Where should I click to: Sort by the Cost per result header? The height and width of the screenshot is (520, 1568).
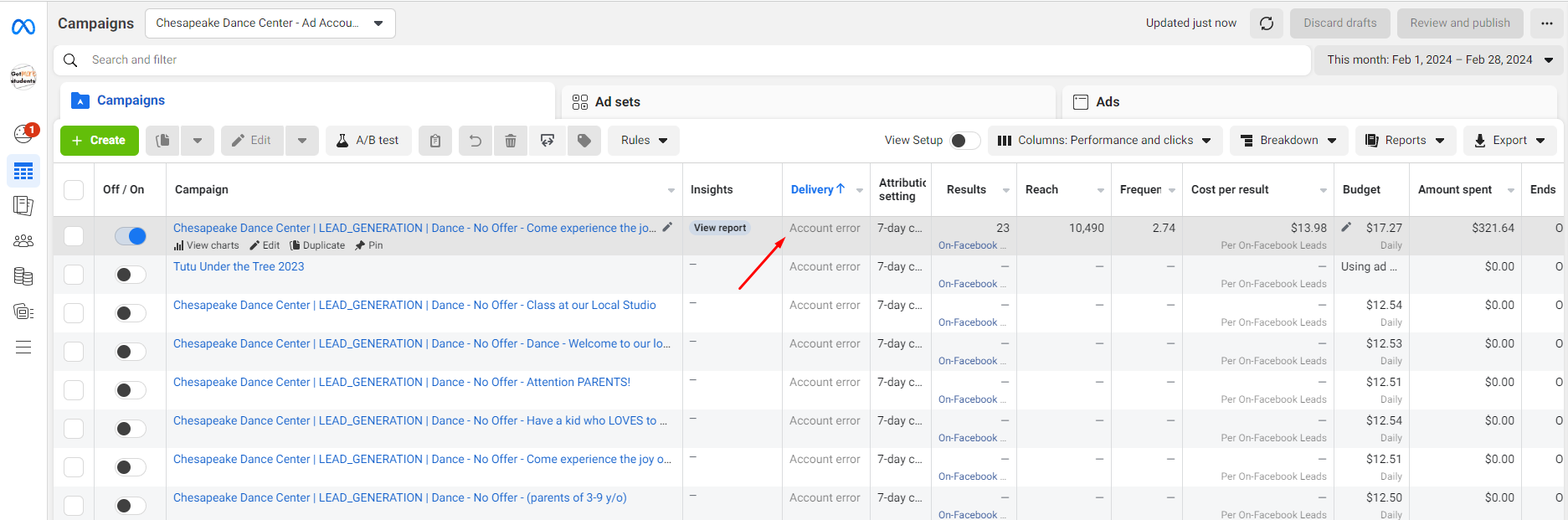tap(1230, 189)
